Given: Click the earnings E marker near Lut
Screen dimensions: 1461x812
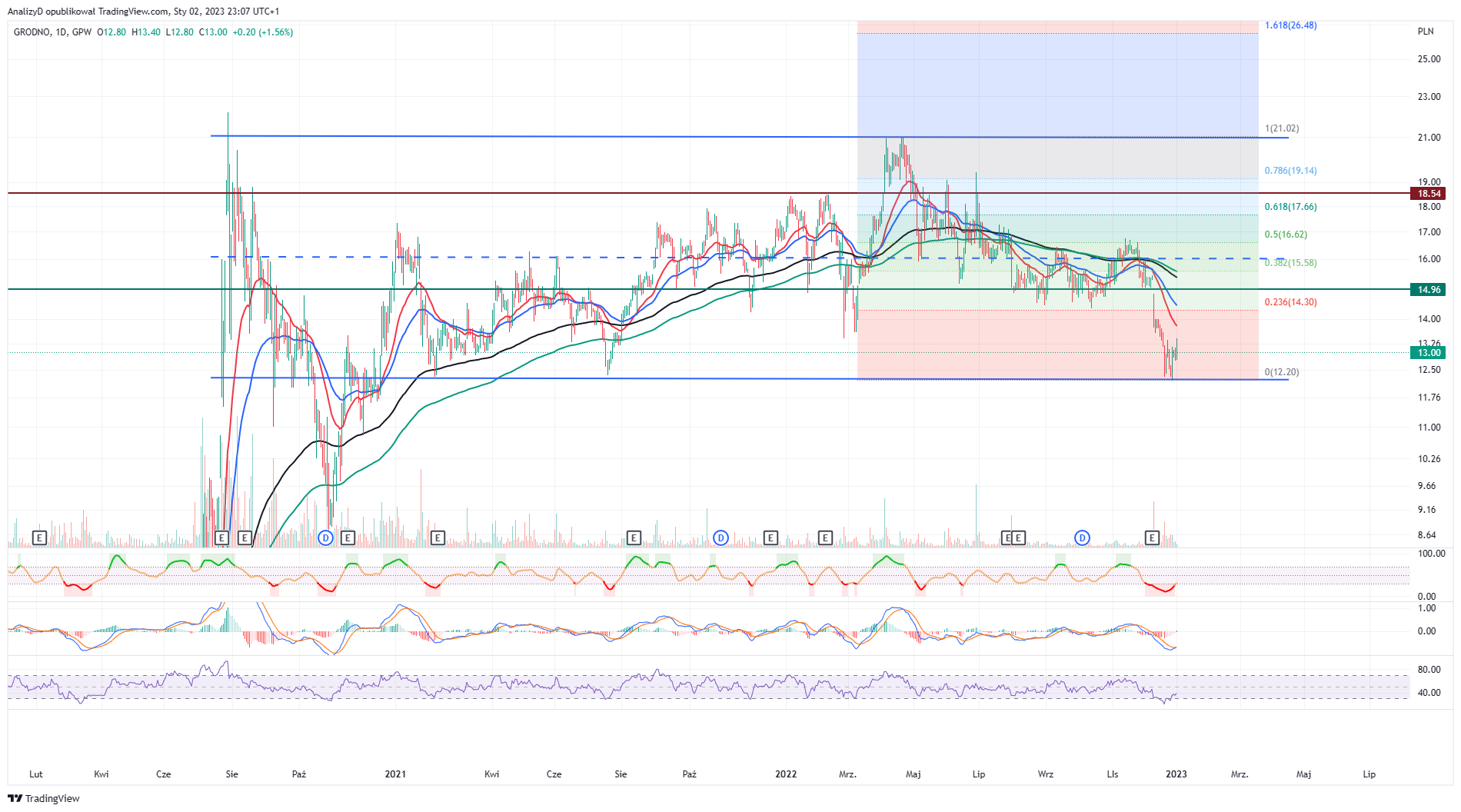Looking at the screenshot, I should [39, 537].
